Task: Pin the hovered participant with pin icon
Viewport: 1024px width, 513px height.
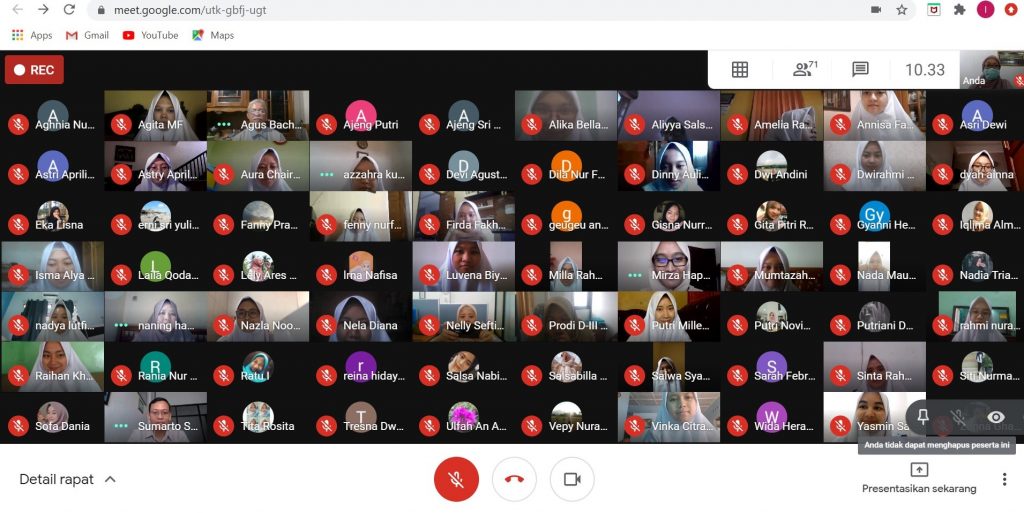Action: pos(923,417)
